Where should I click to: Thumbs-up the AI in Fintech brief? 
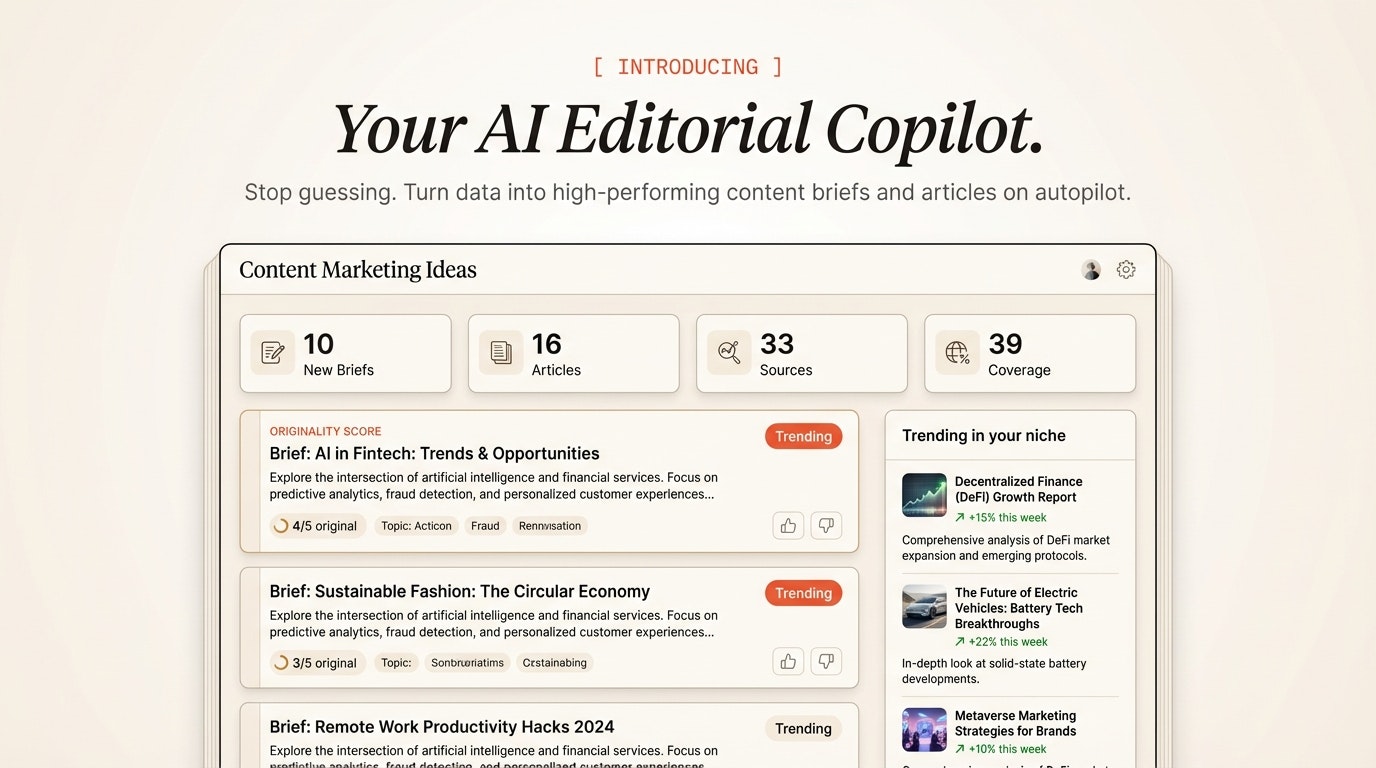coord(787,525)
